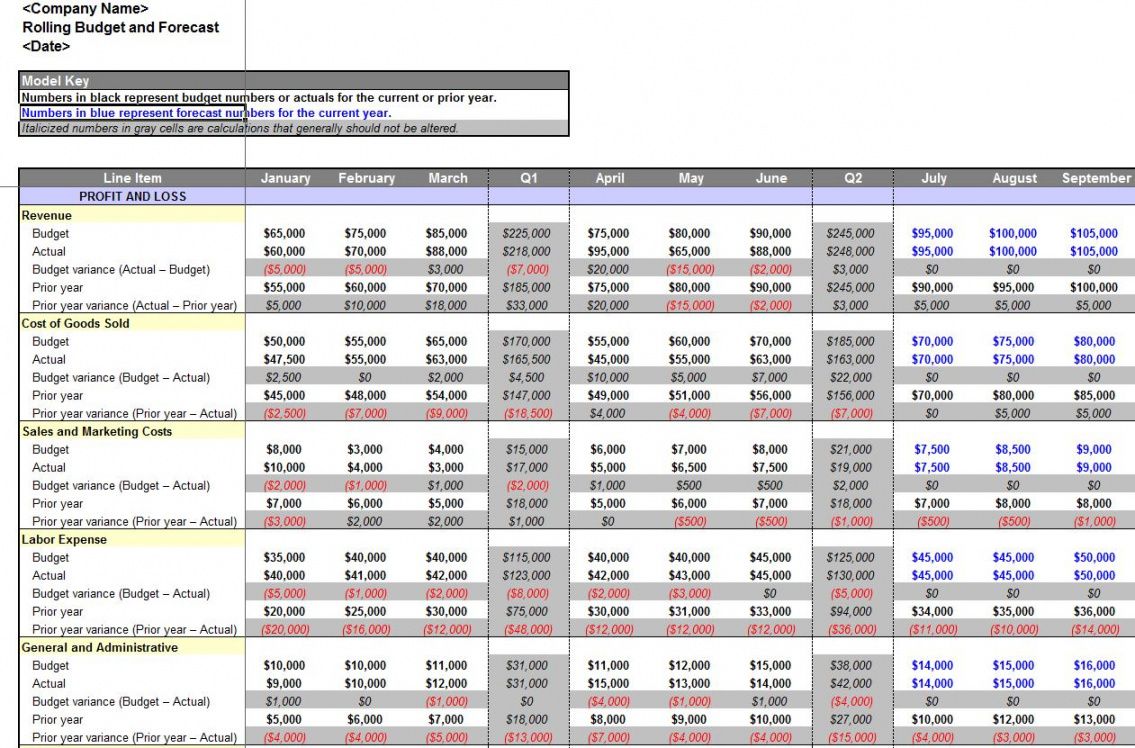This screenshot has height=748, width=1135.
Task: Click the Rolling Budget and Forecast title
Action: click(120, 28)
